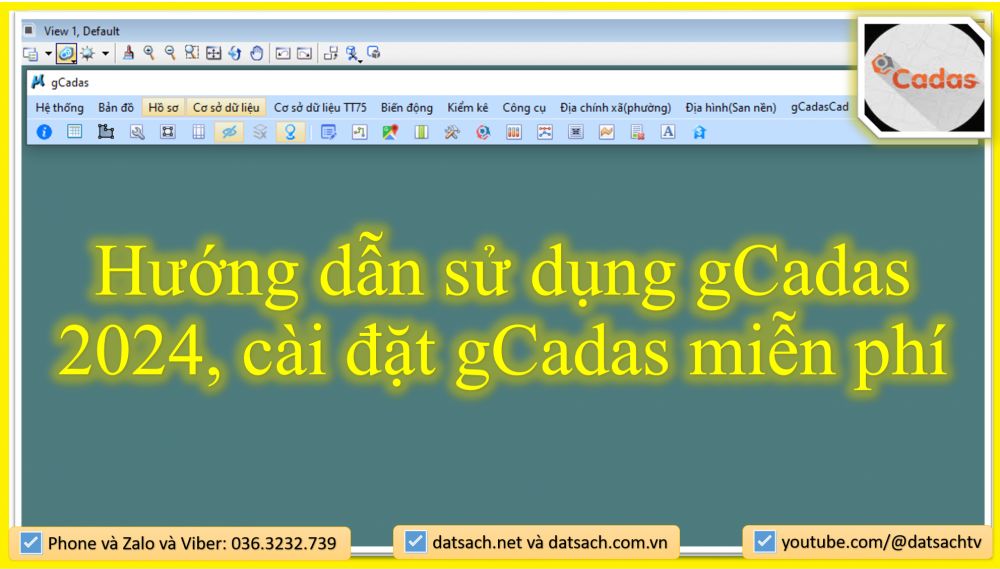Expand the View Attributes dropdown arrow
Viewport: 1000px width, 569px height.
(48, 54)
